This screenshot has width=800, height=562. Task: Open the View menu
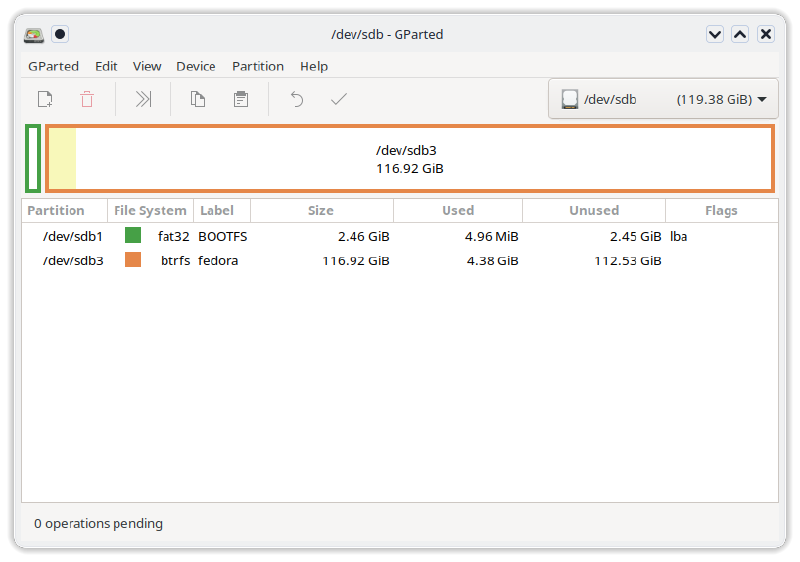click(x=147, y=66)
